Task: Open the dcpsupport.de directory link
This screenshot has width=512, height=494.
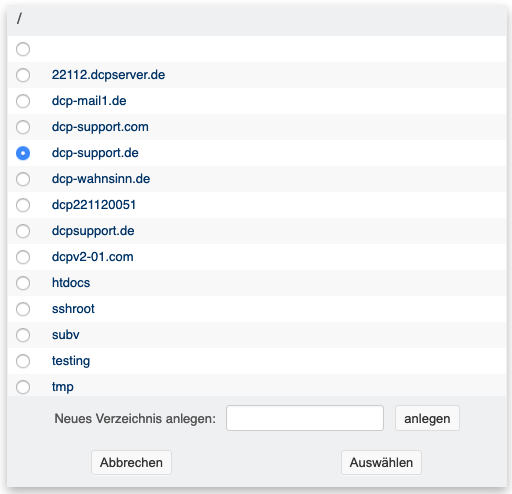Action: click(93, 231)
